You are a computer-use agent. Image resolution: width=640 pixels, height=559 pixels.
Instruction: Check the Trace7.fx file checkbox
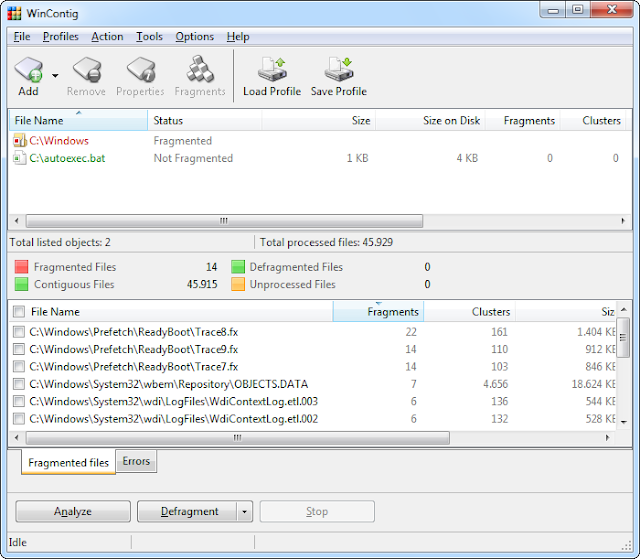19,366
